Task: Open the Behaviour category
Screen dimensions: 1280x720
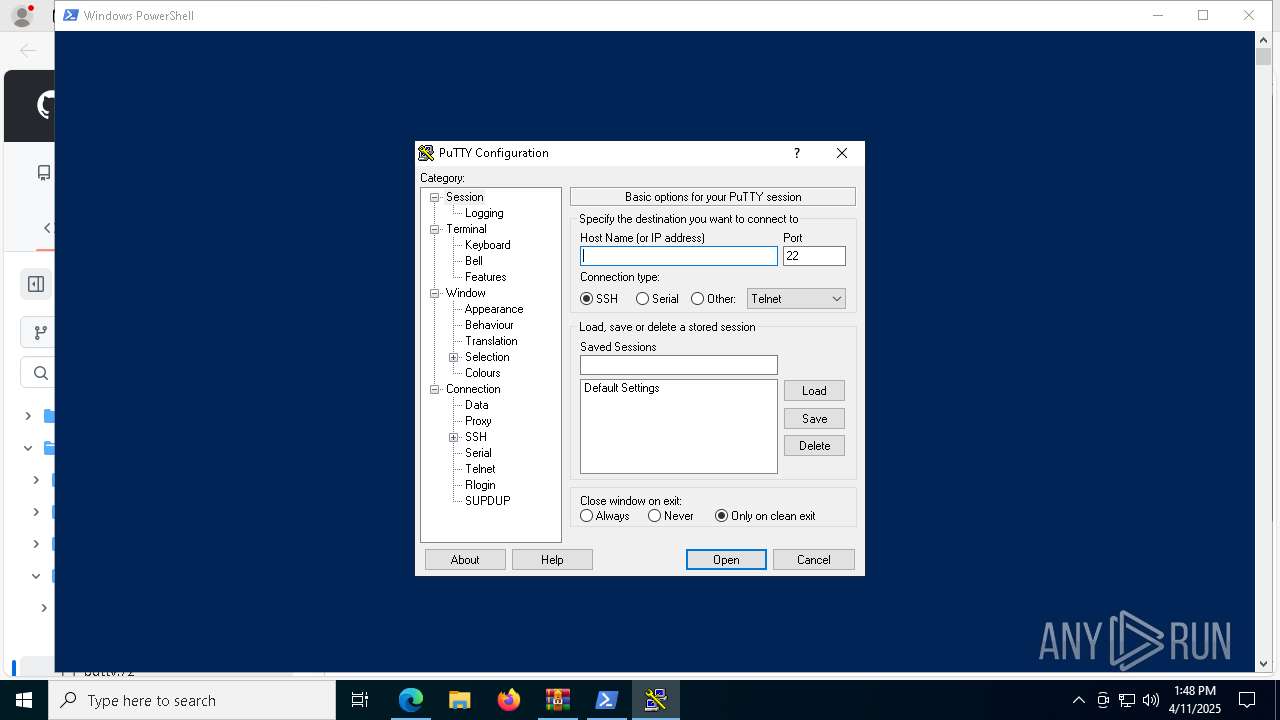Action: coord(489,325)
